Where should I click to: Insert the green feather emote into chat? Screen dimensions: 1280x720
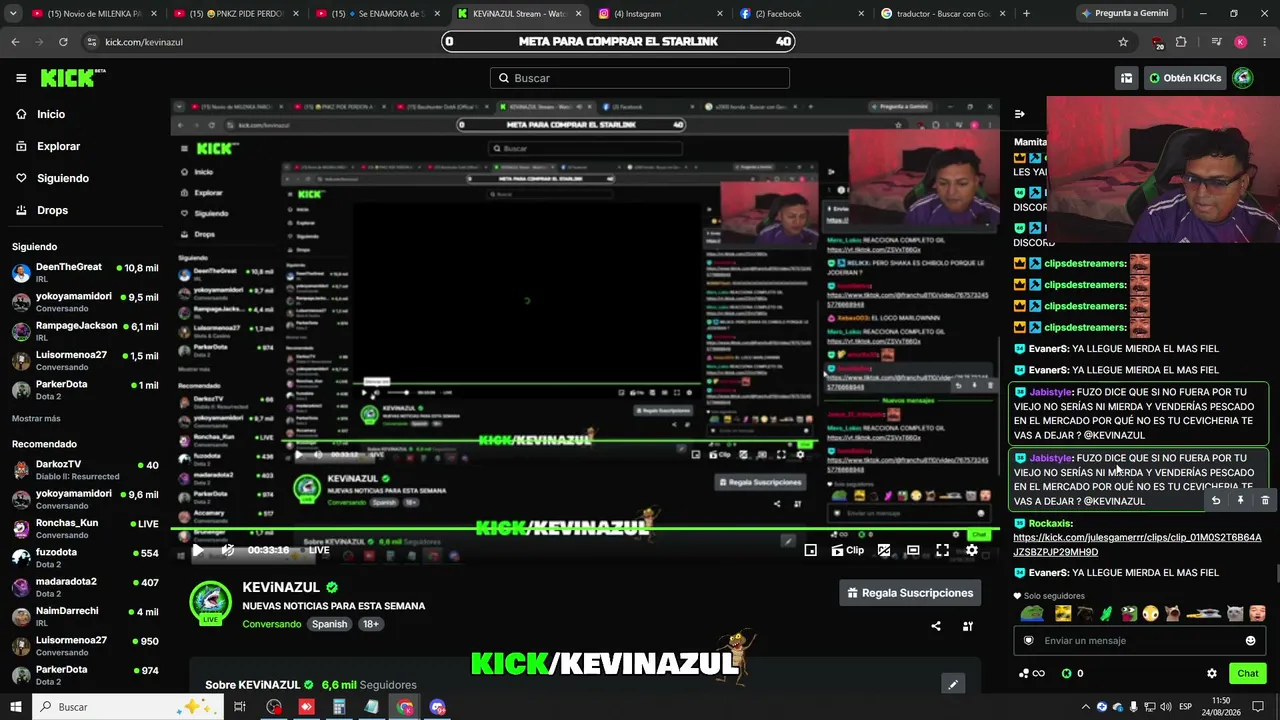1107,613
